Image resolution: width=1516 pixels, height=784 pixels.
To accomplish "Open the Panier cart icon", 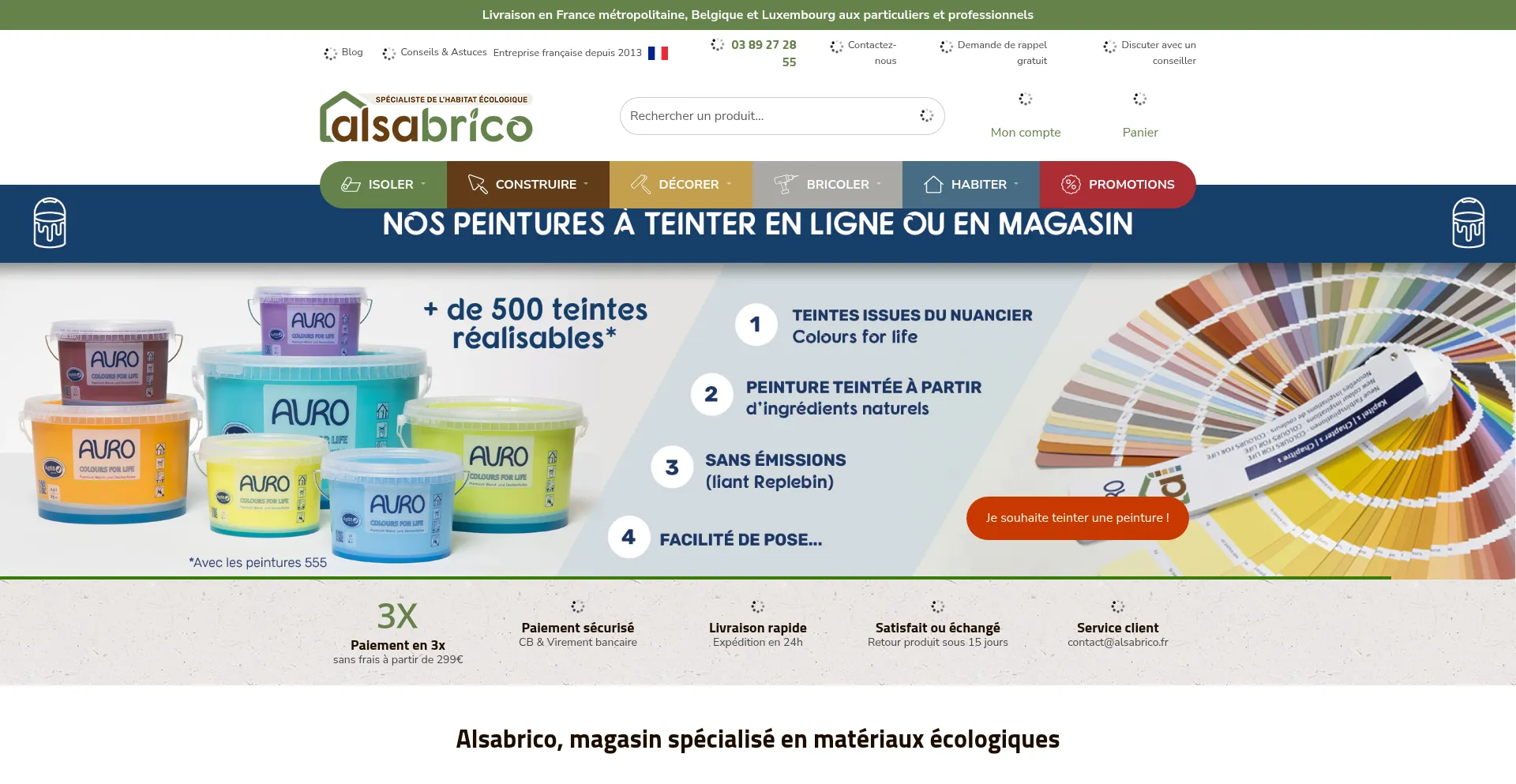I will [1139, 99].
